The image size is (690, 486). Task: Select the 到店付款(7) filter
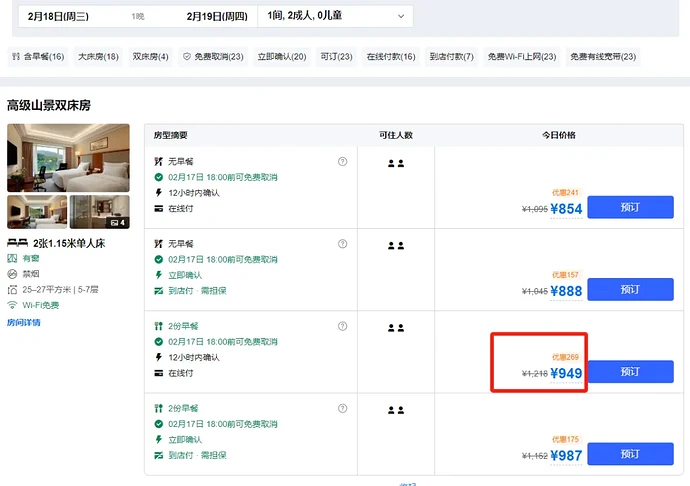coord(451,57)
